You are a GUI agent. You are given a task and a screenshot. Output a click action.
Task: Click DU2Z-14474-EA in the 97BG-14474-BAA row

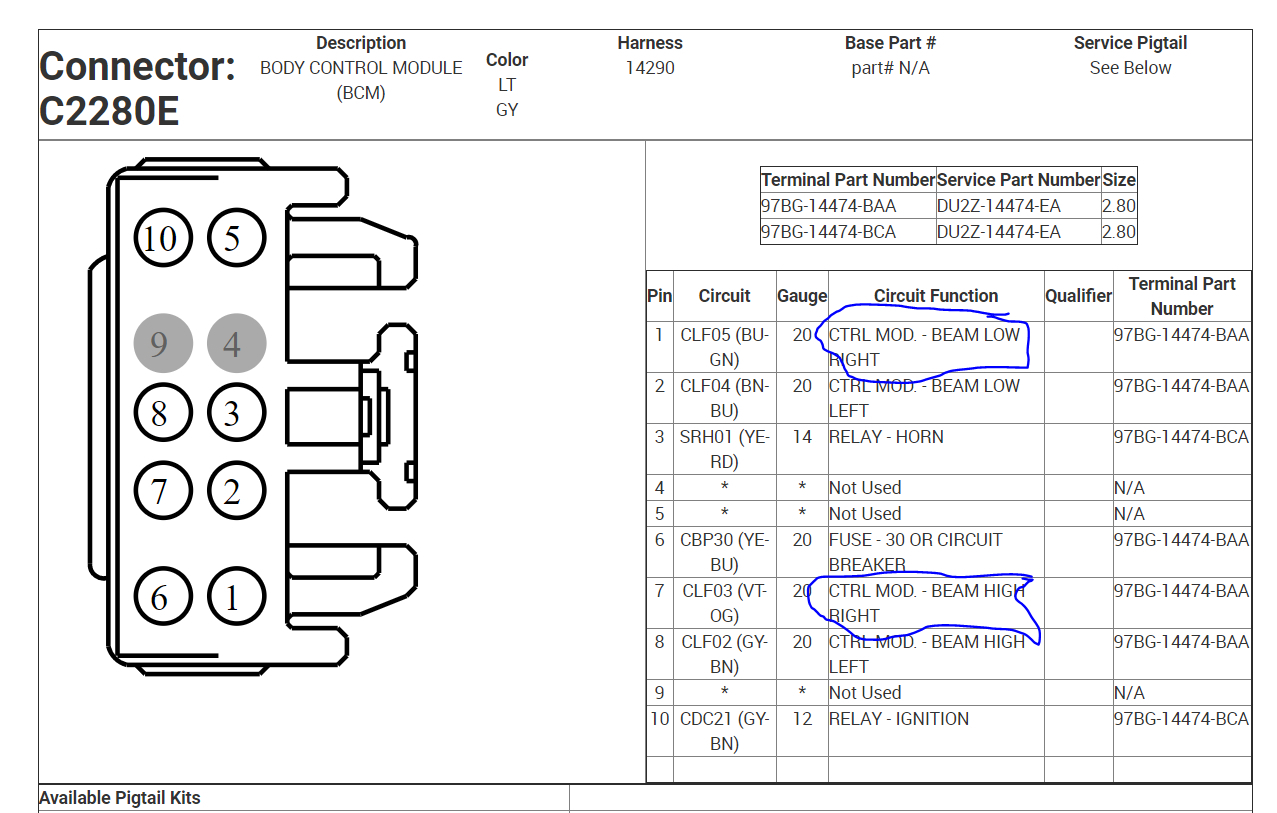coord(999,206)
